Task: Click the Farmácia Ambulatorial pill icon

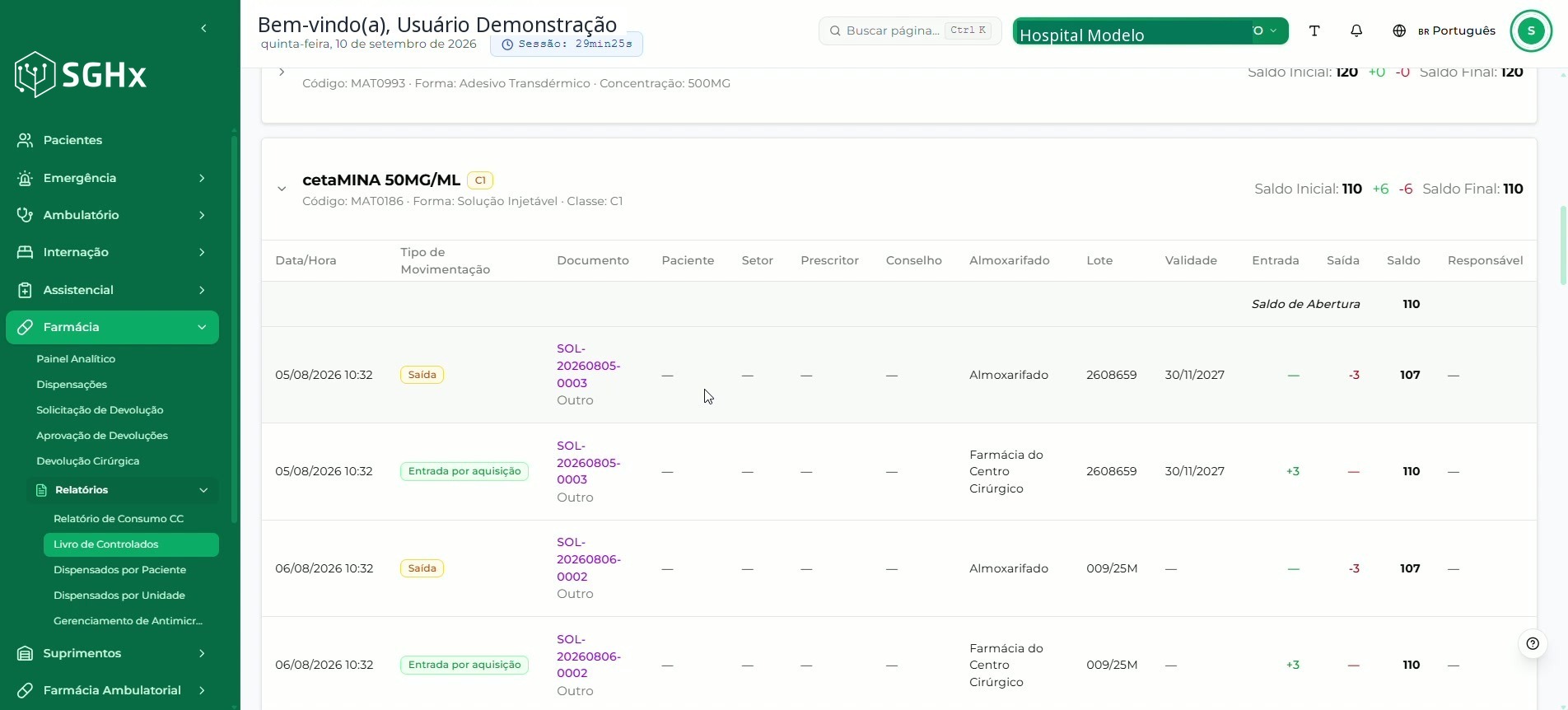Action: coord(26,690)
